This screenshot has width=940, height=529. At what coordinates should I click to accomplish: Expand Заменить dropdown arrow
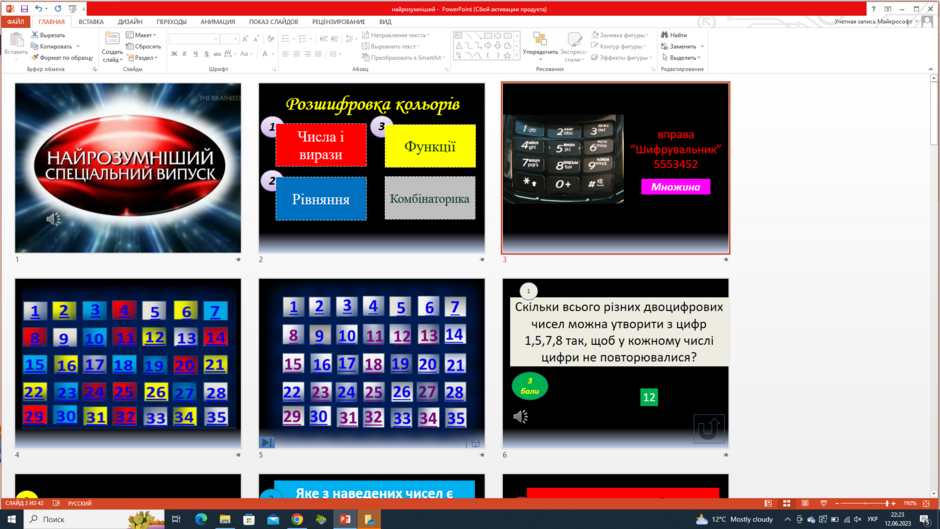[x=702, y=46]
